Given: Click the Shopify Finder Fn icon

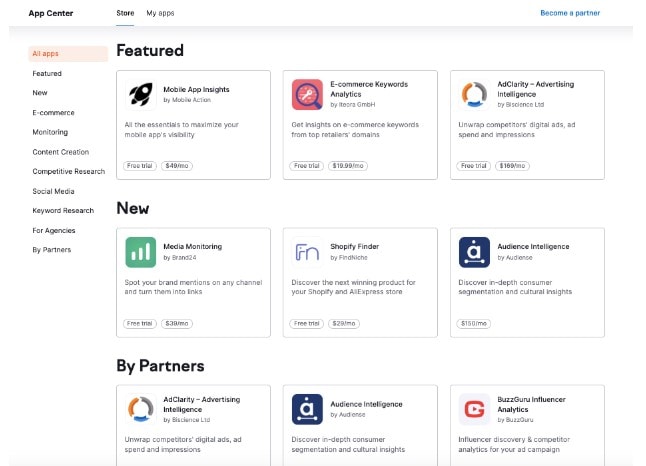Looking at the screenshot, I should click(307, 252).
